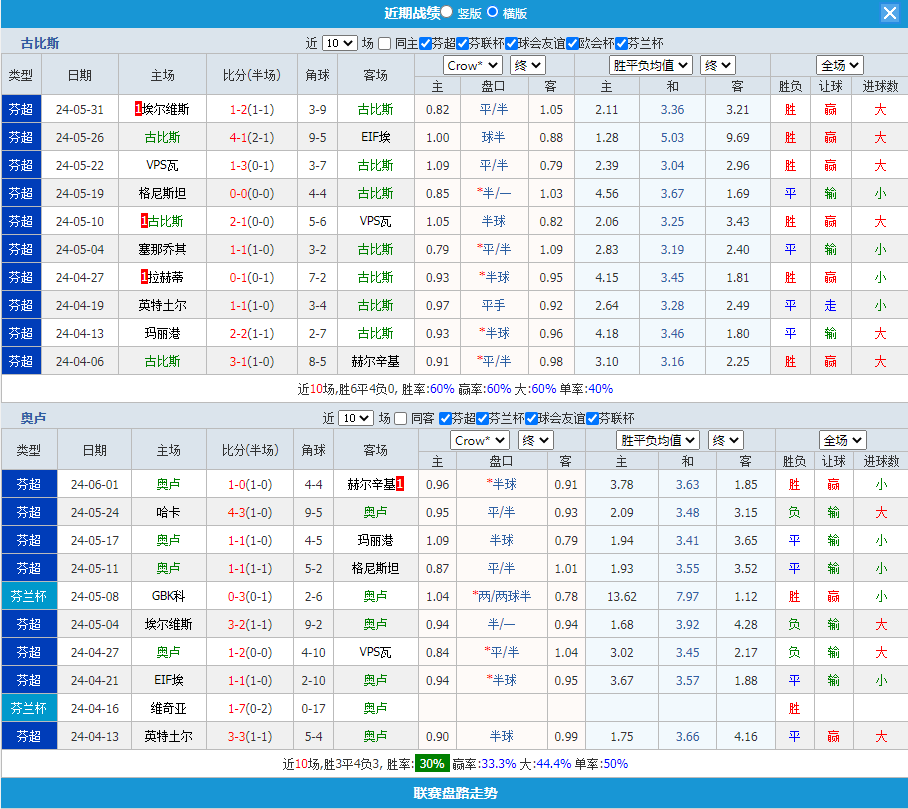Image resolution: width=908 pixels, height=809 pixels.
Task: Open the 联赛盘路走势 section bar
Action: point(454,794)
